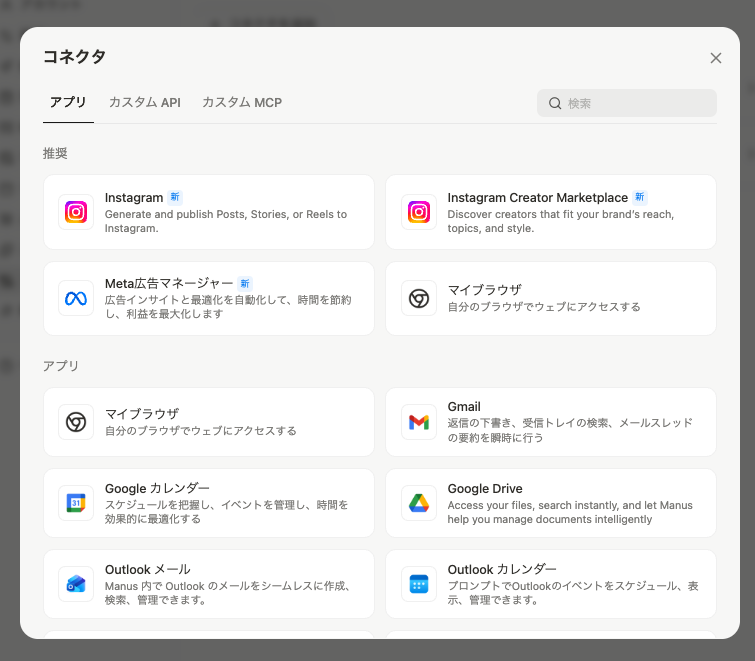Click the マイブラウザ Chrome icon under 推奨

(419, 298)
